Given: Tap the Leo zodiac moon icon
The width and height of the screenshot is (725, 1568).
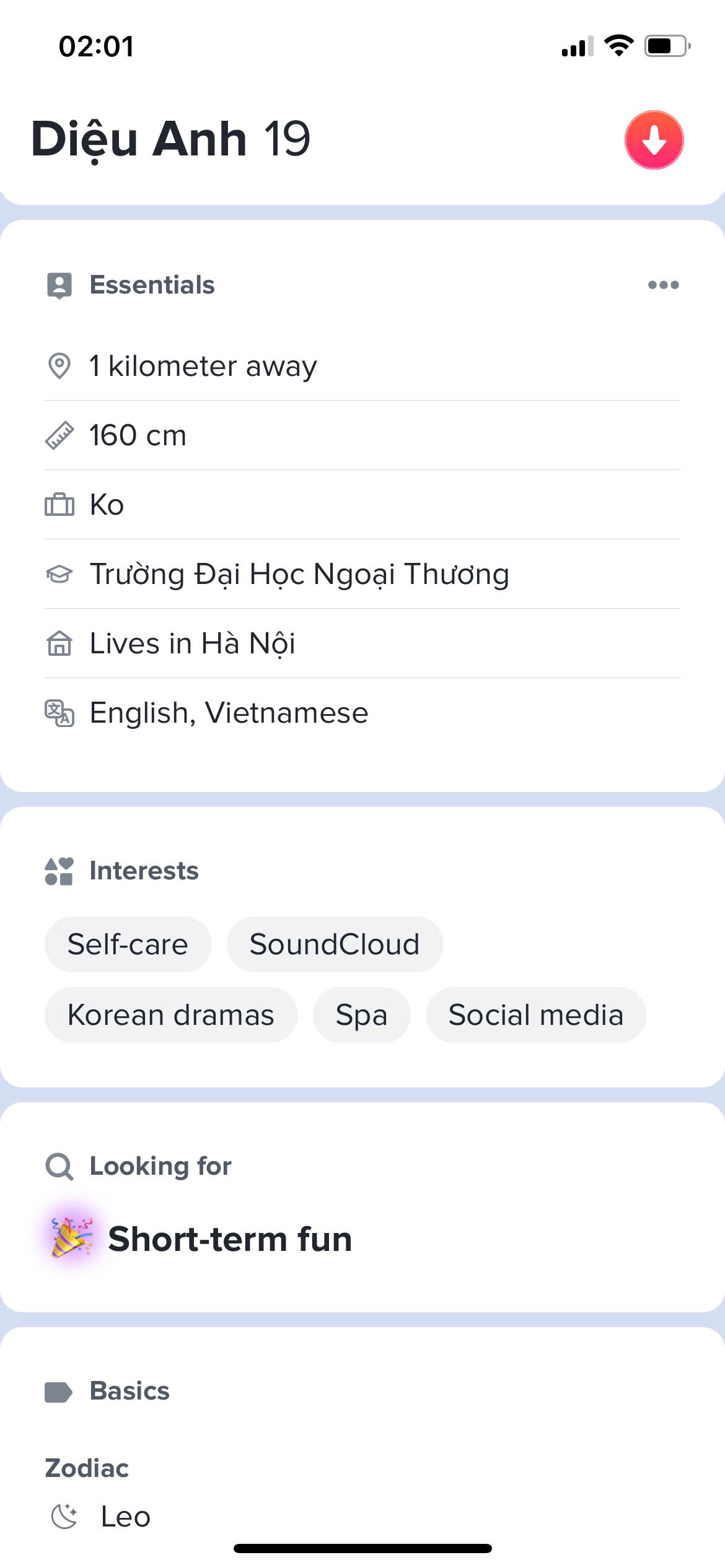Looking at the screenshot, I should coord(64,1517).
